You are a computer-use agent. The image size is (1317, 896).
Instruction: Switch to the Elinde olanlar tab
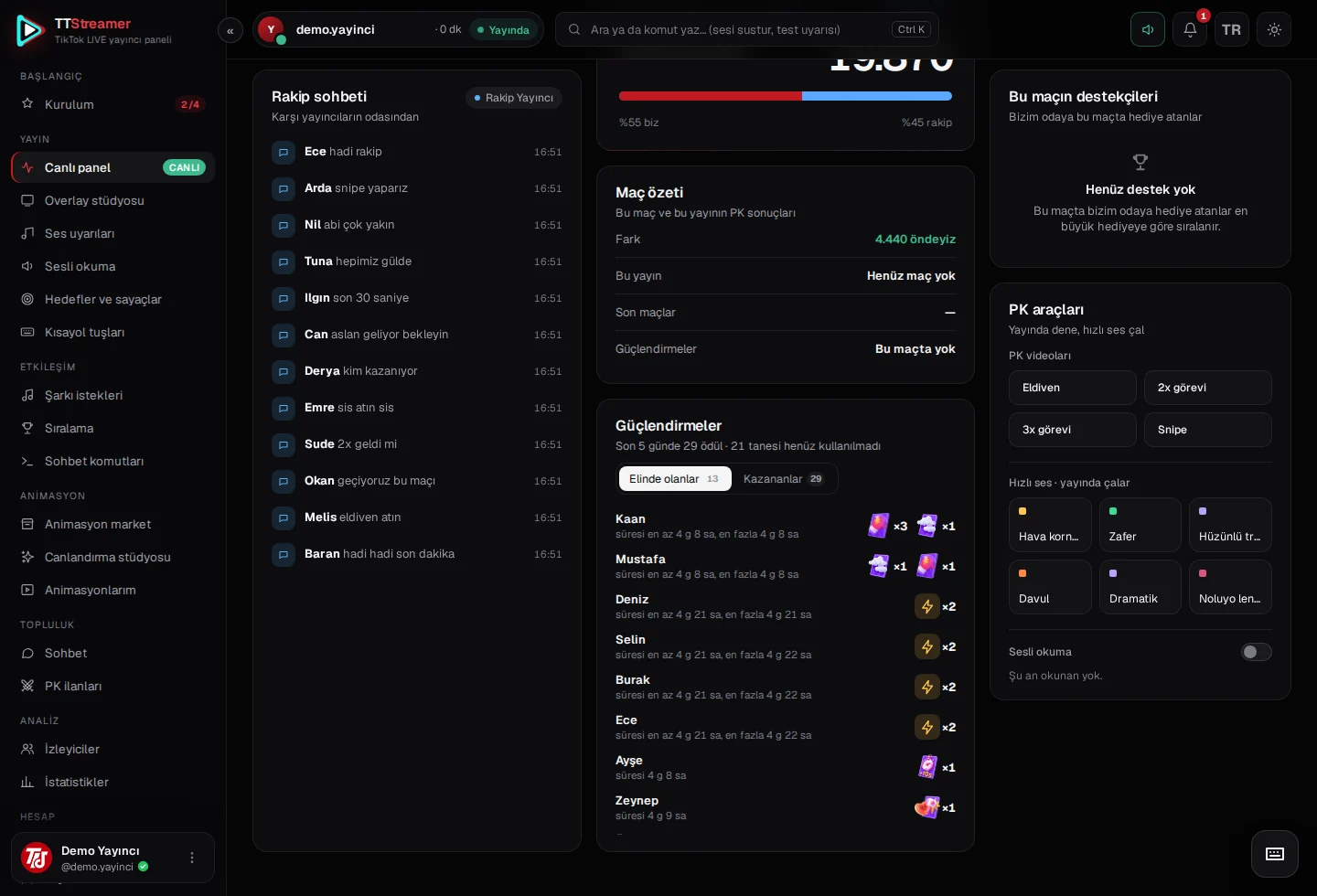675,479
